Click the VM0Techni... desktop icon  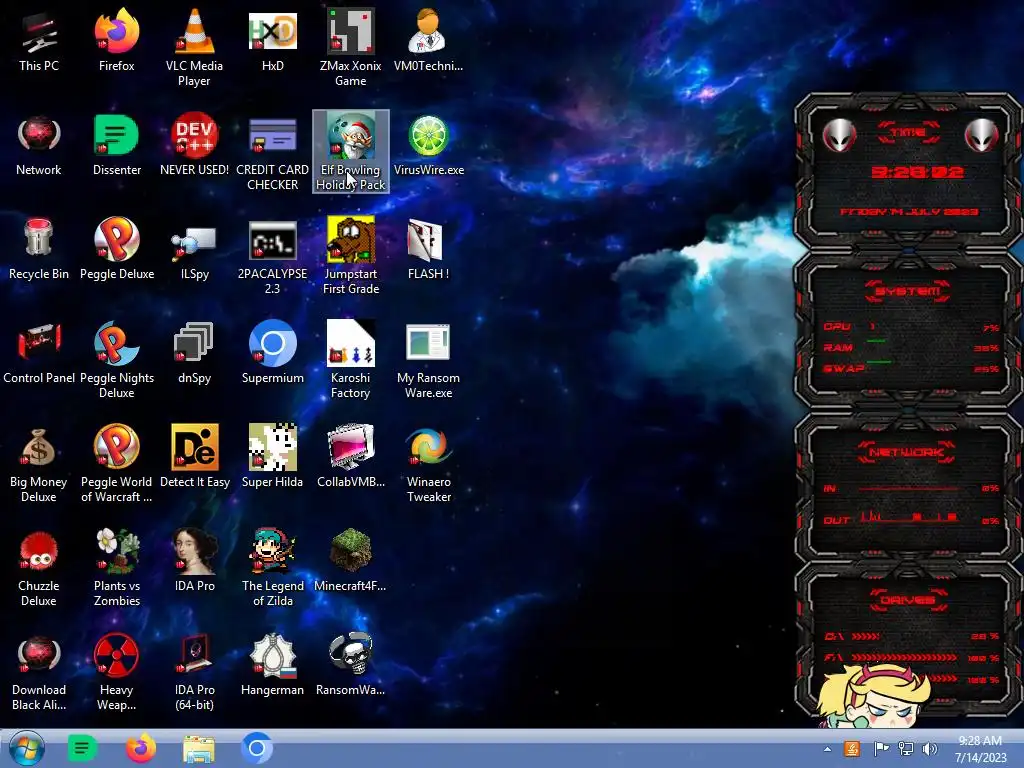pyautogui.click(x=428, y=42)
